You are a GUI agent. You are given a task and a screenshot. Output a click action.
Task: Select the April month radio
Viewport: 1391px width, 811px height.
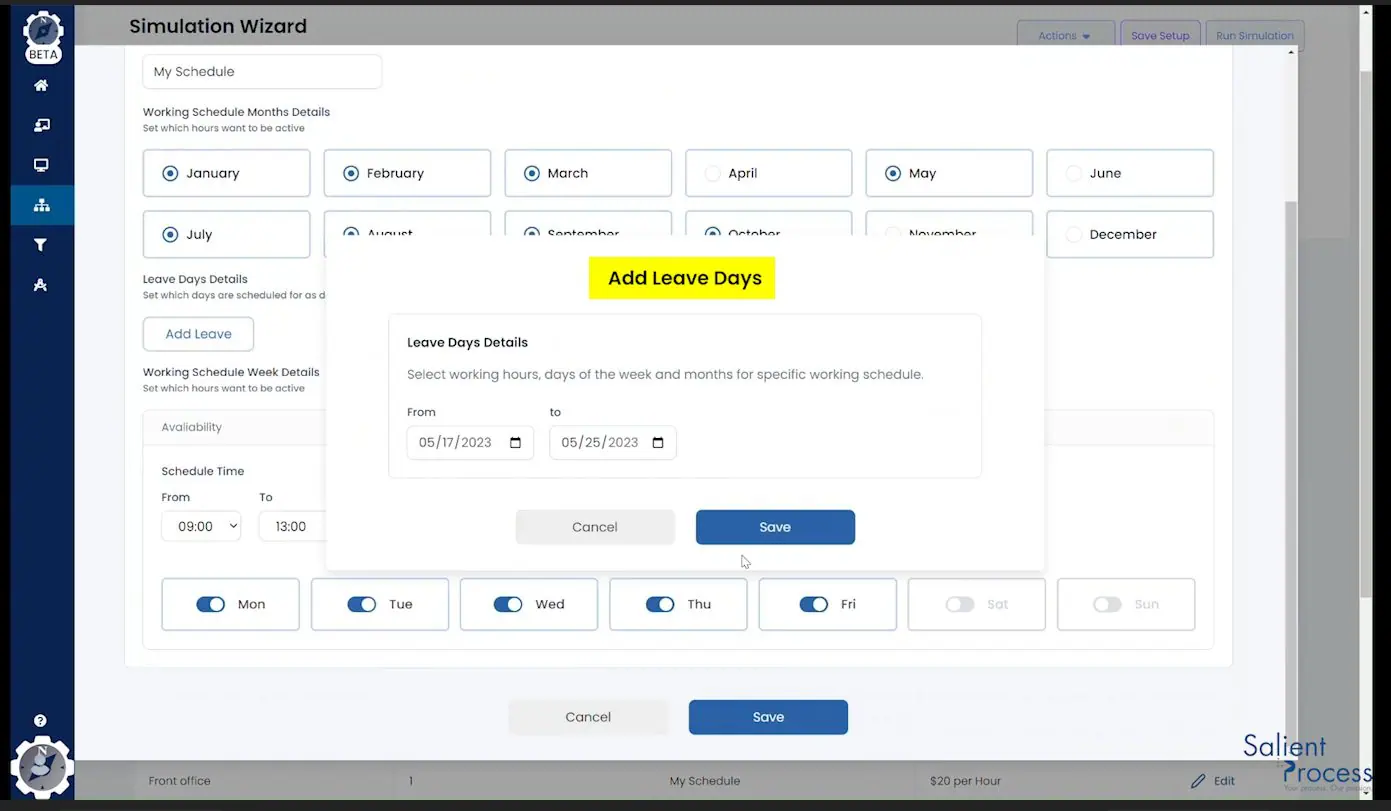click(713, 173)
